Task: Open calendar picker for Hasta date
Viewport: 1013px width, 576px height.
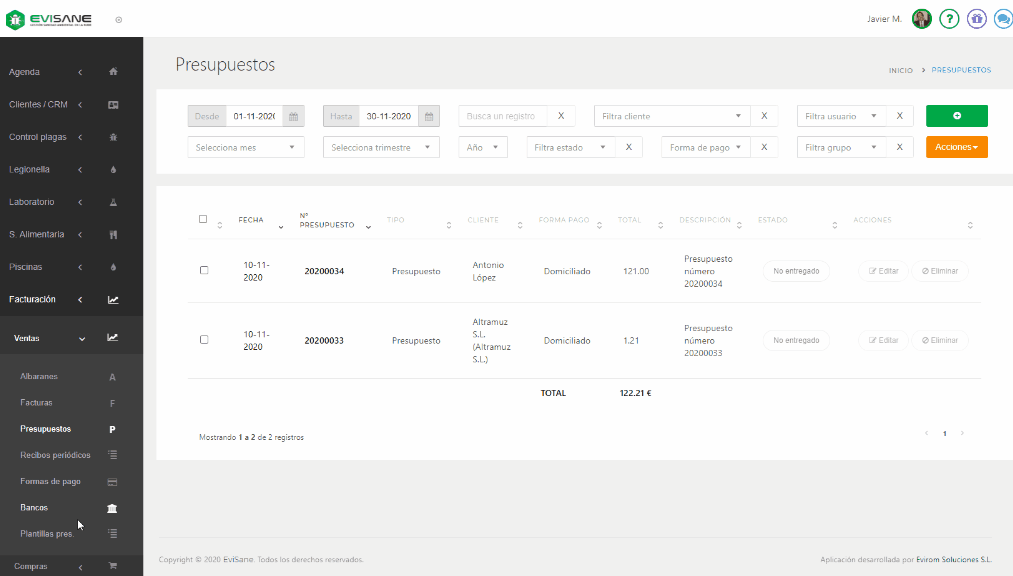Action: tap(428, 116)
